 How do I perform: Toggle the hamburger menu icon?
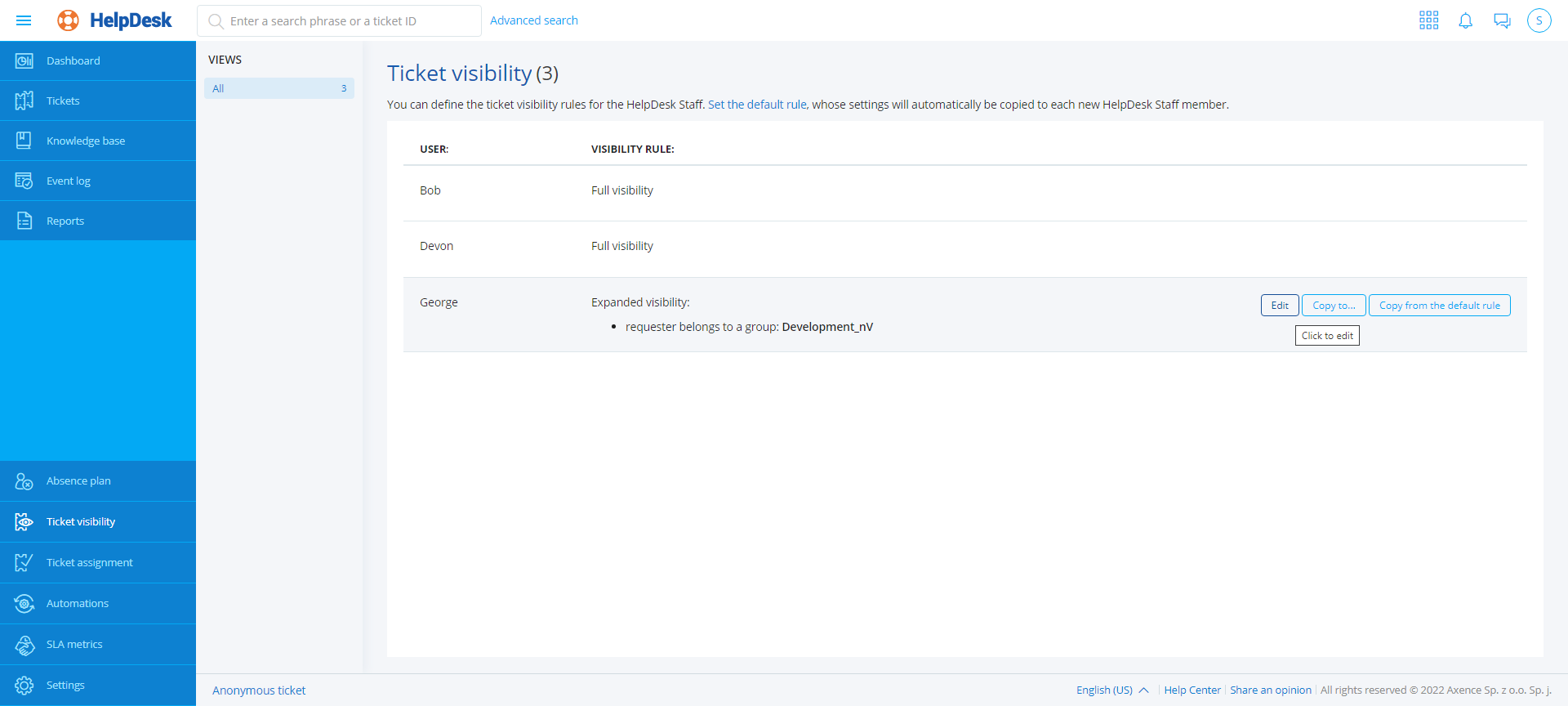(24, 20)
